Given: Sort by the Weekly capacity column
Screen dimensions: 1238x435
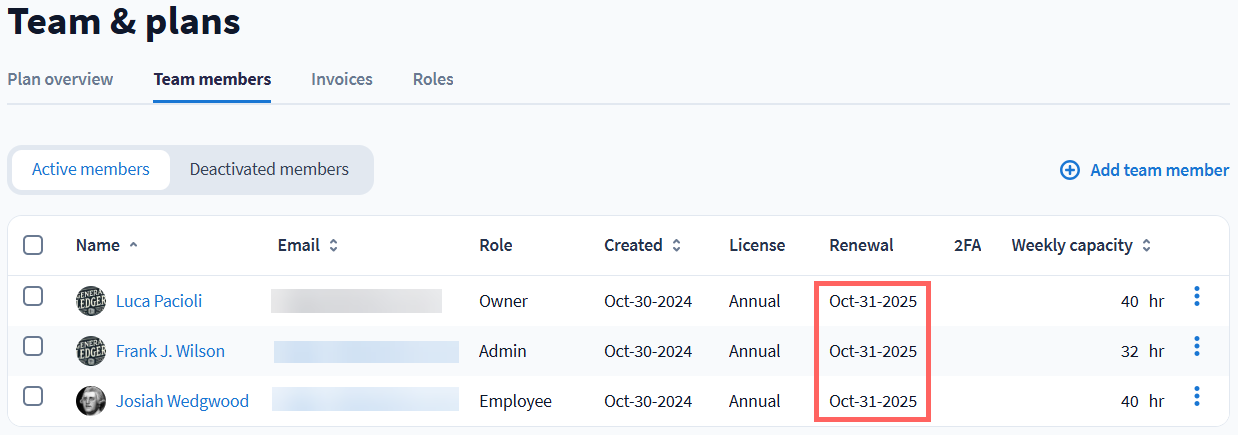Looking at the screenshot, I should point(1147,245).
